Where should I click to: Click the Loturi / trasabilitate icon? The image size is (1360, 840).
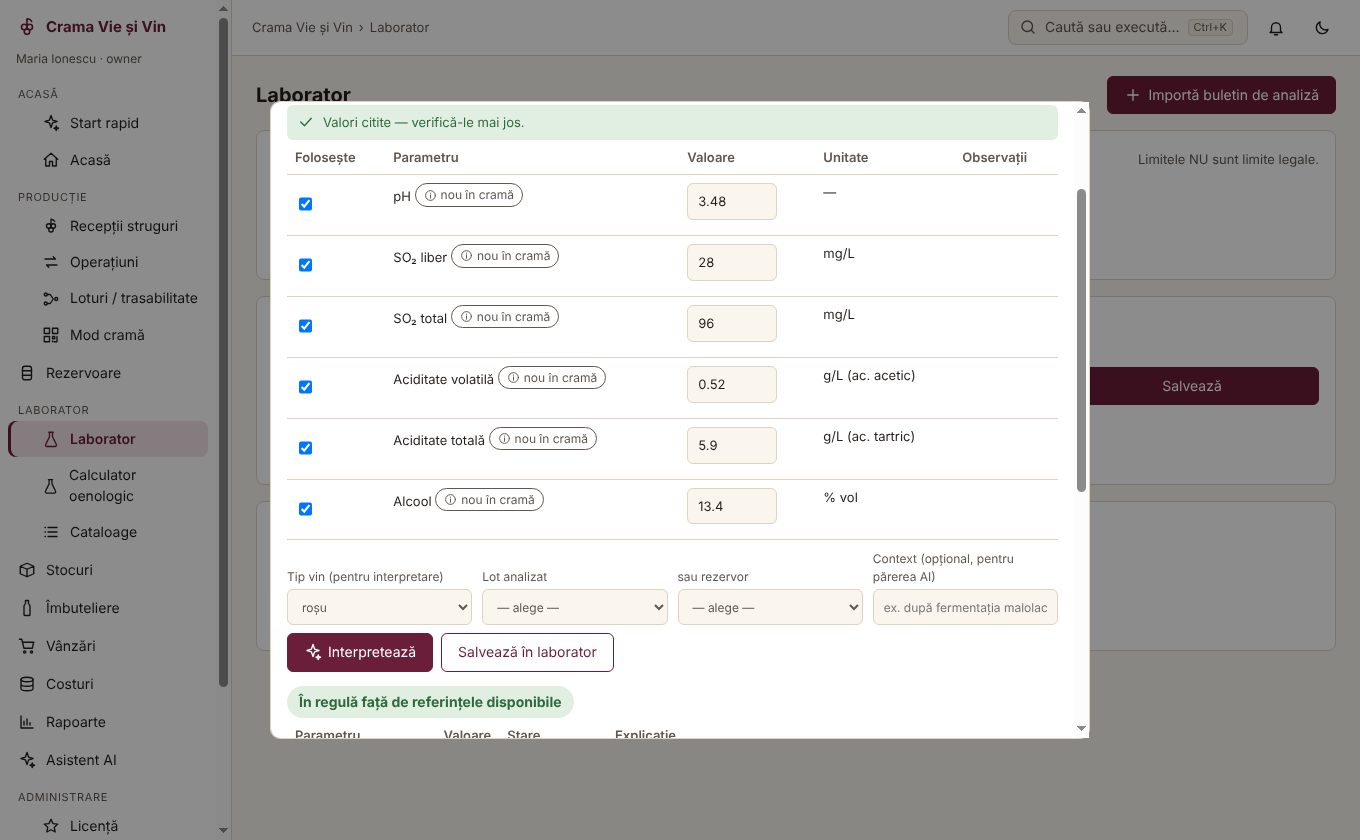coord(51,298)
